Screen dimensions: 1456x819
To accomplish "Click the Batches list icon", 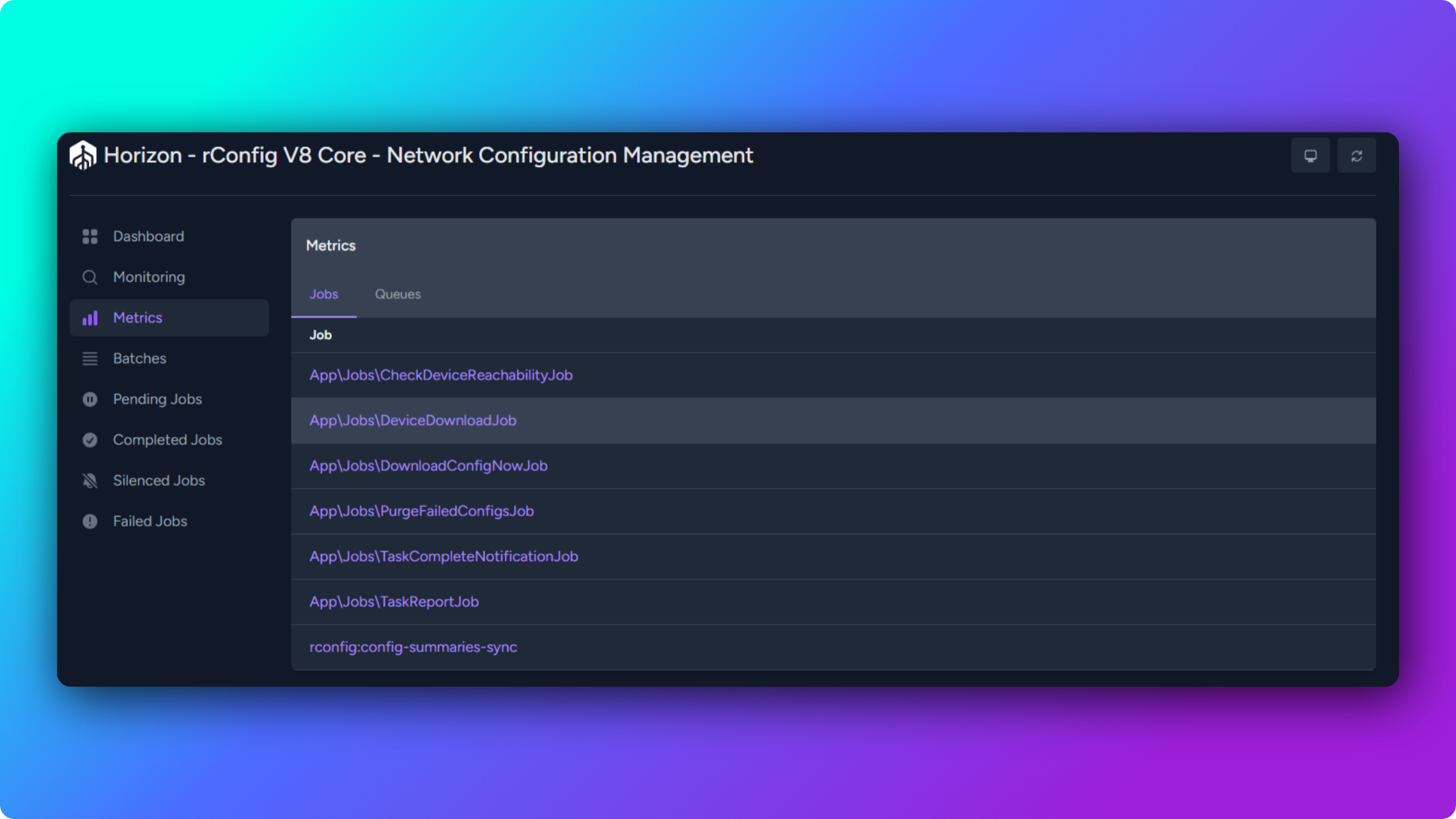I will (90, 359).
